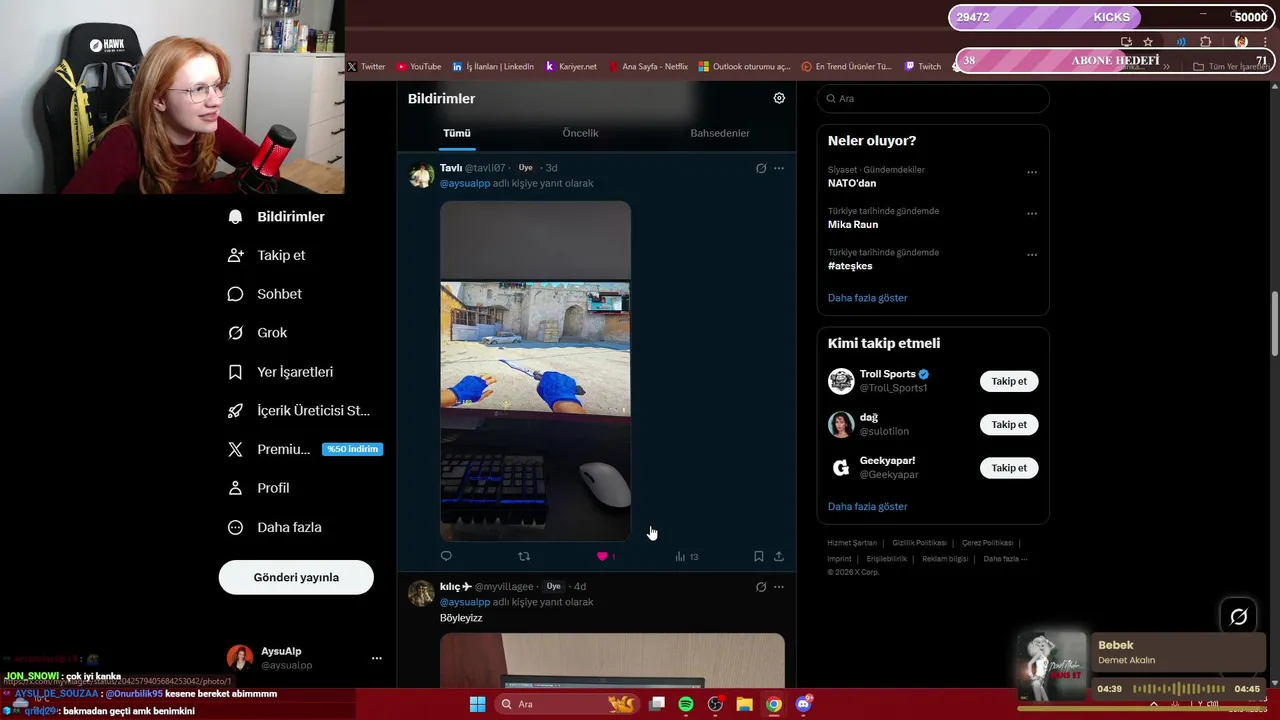The width and height of the screenshot is (1280, 720).
Task: Open File Explorer from the taskbar
Action: 744,704
